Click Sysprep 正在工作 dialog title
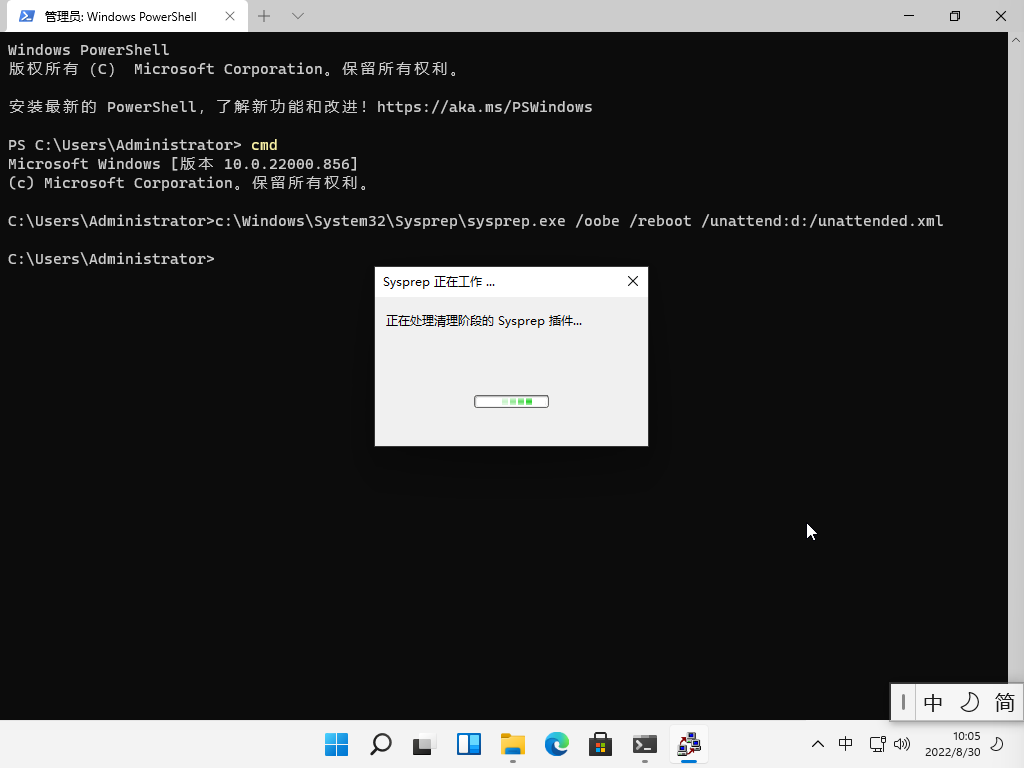The height and width of the screenshot is (768, 1024). 439,282
